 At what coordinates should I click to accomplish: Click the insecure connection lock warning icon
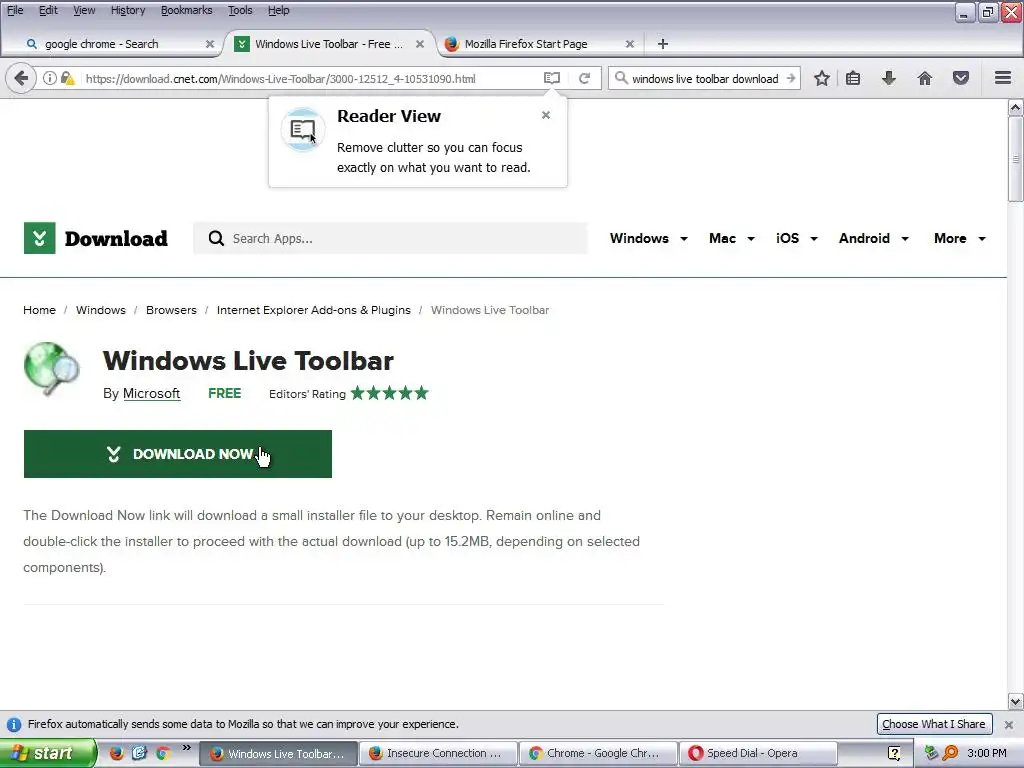point(67,78)
